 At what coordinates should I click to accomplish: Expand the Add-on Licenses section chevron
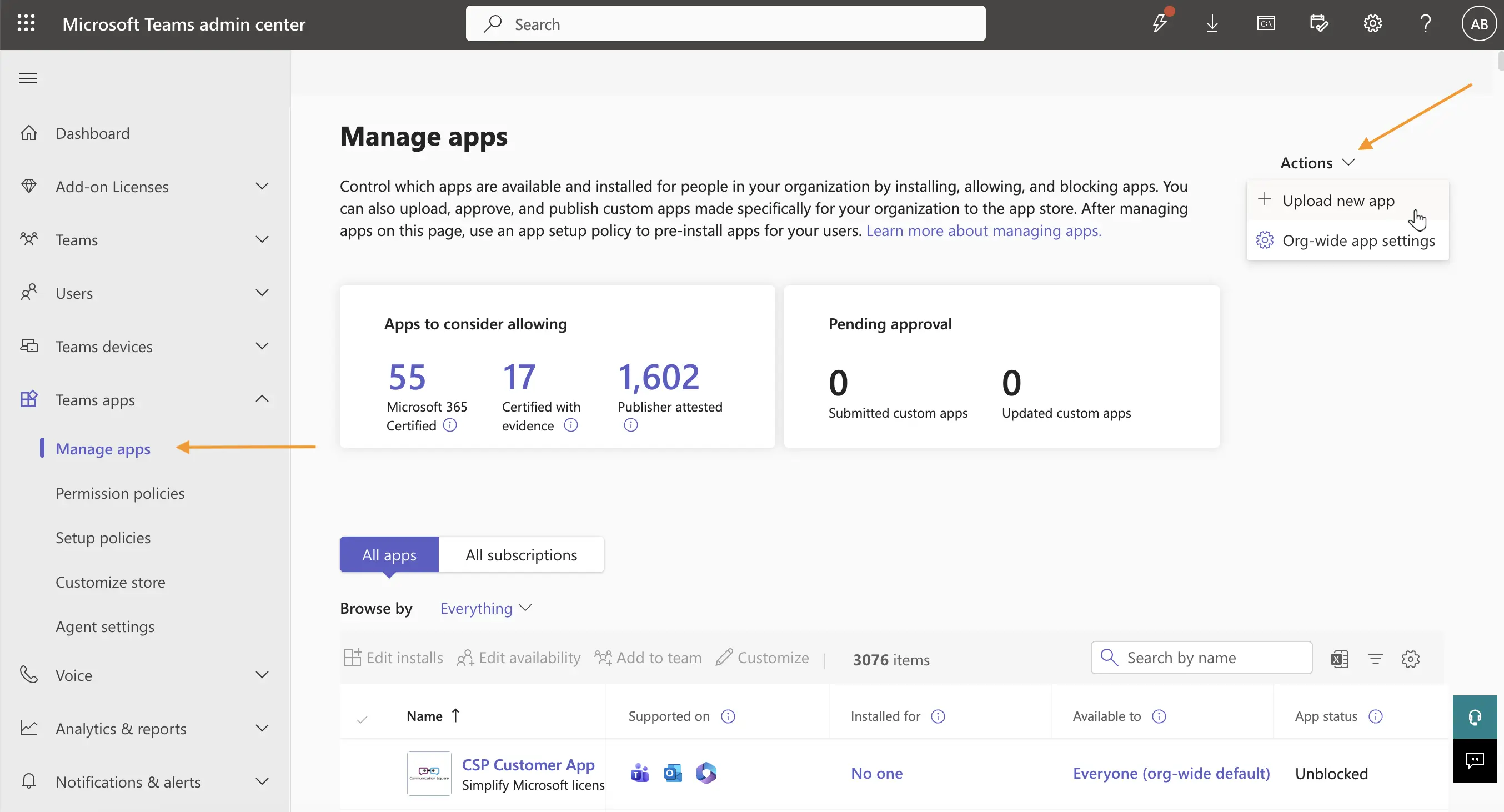262,186
